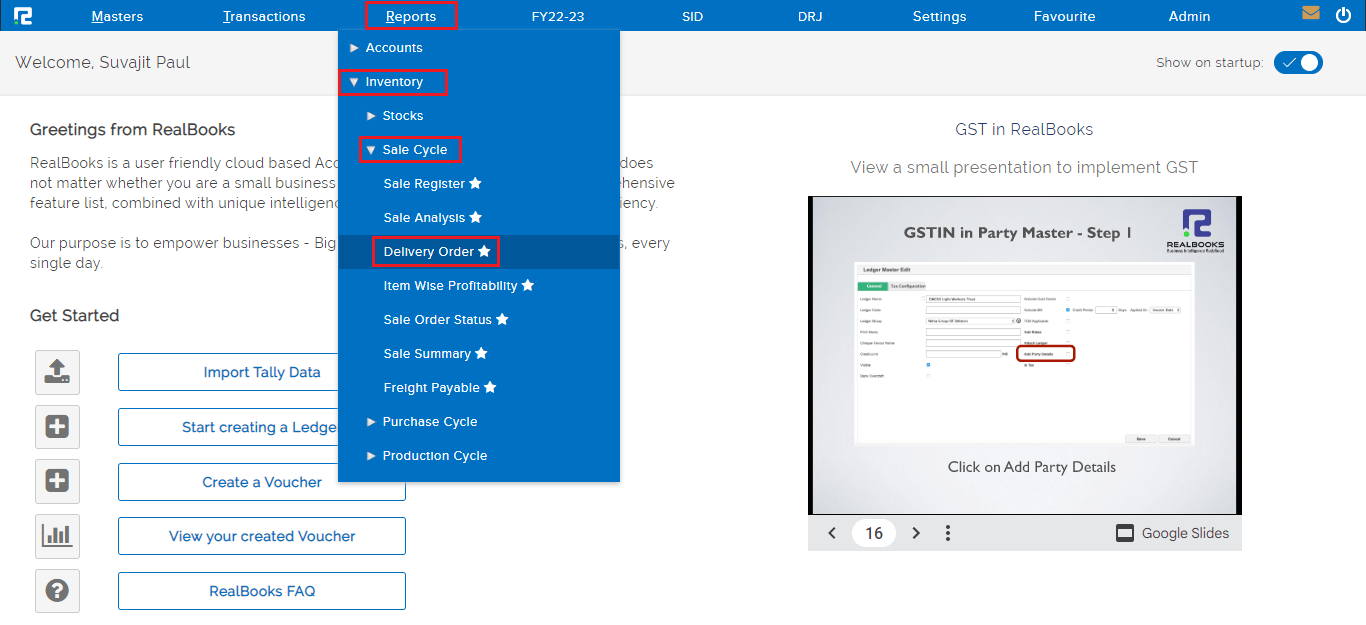
Task: Select Delivery Order from the Sale Cycle menu
Action: tap(428, 251)
